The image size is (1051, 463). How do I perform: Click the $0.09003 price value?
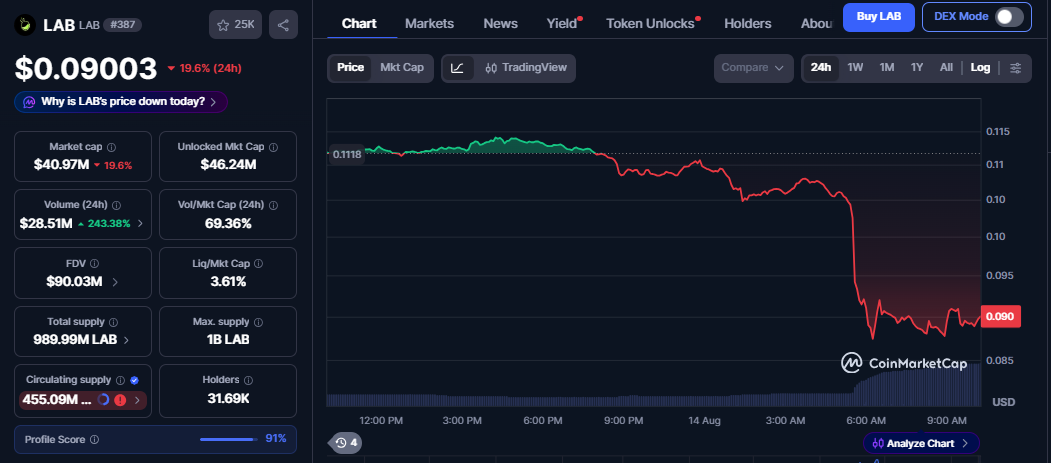(x=86, y=68)
